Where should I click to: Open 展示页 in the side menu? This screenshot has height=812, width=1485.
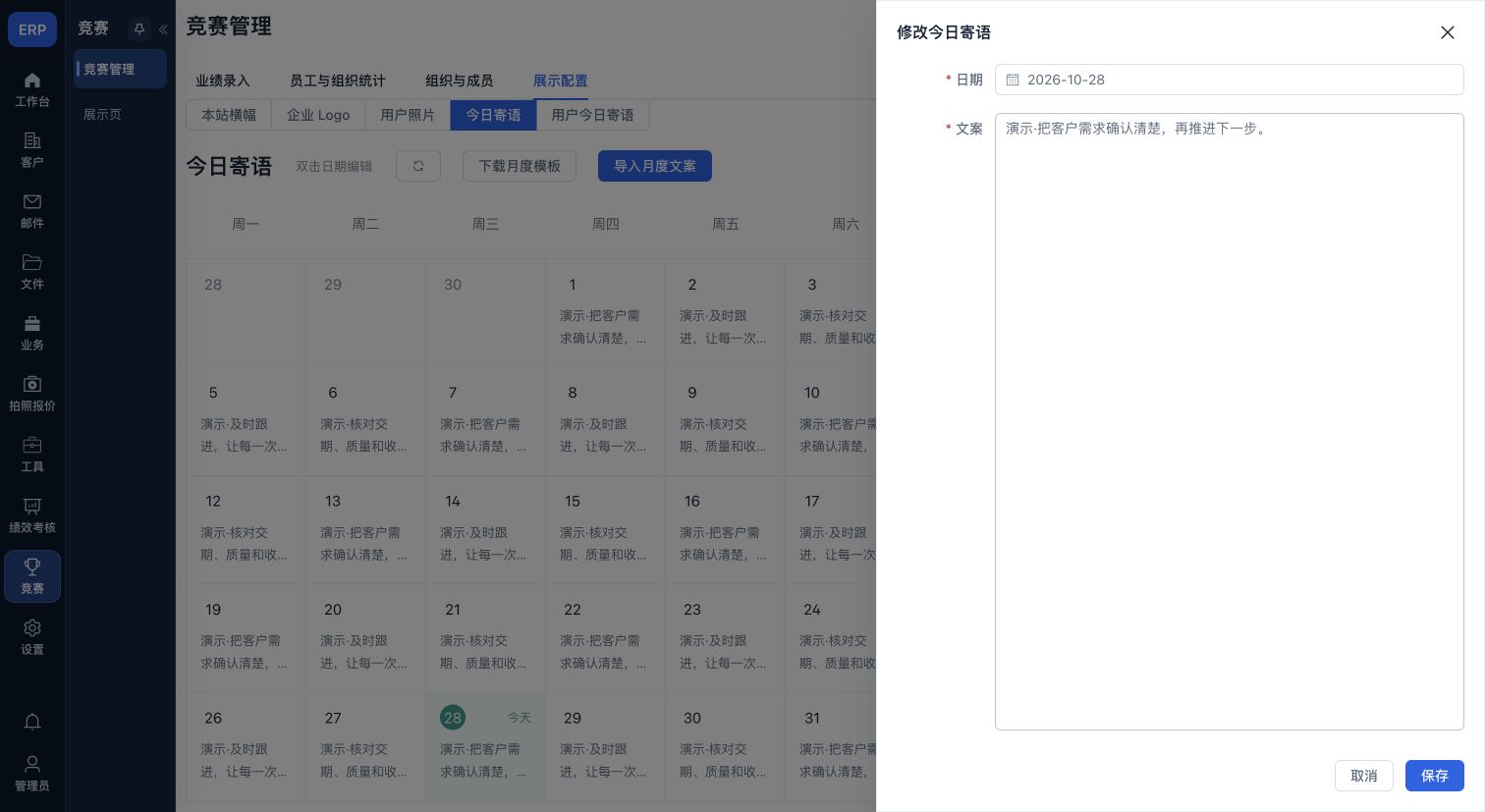click(121, 114)
